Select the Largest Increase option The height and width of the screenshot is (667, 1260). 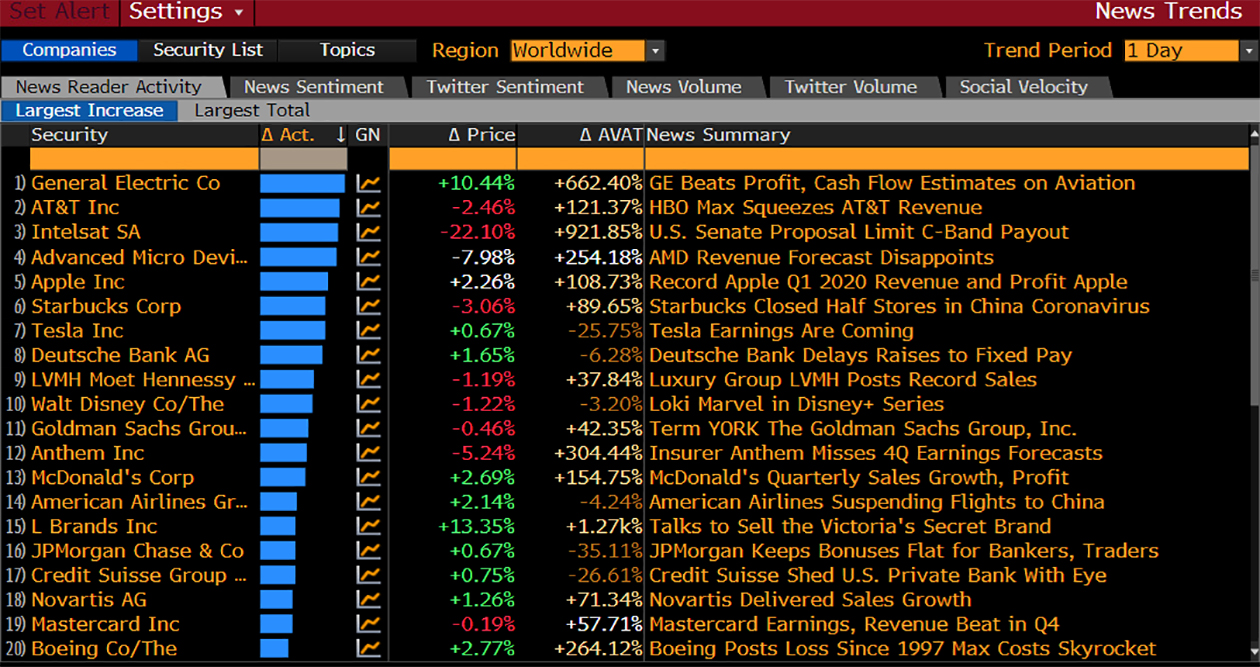pyautogui.click(x=89, y=111)
